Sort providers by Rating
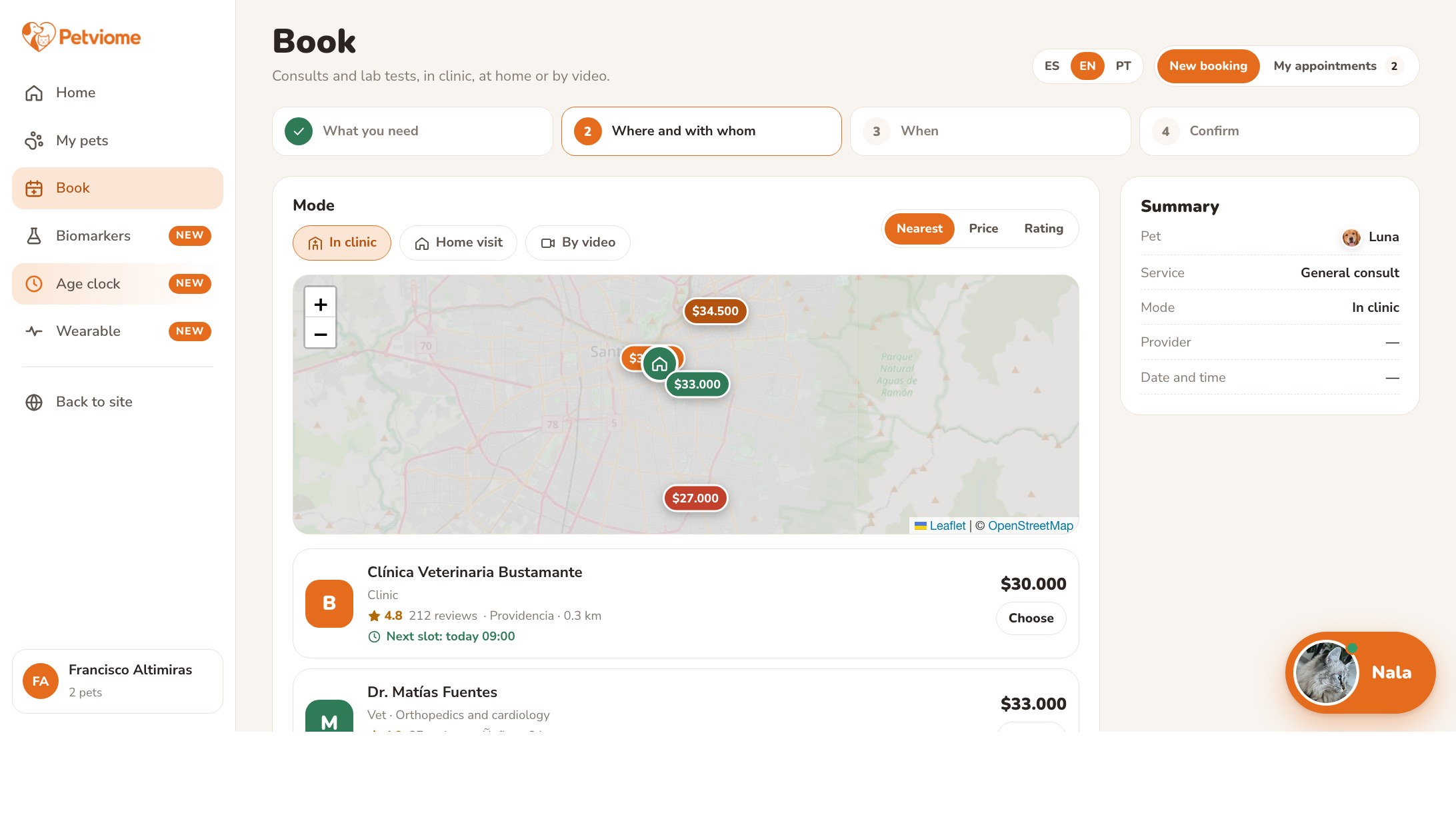 coord(1043,229)
